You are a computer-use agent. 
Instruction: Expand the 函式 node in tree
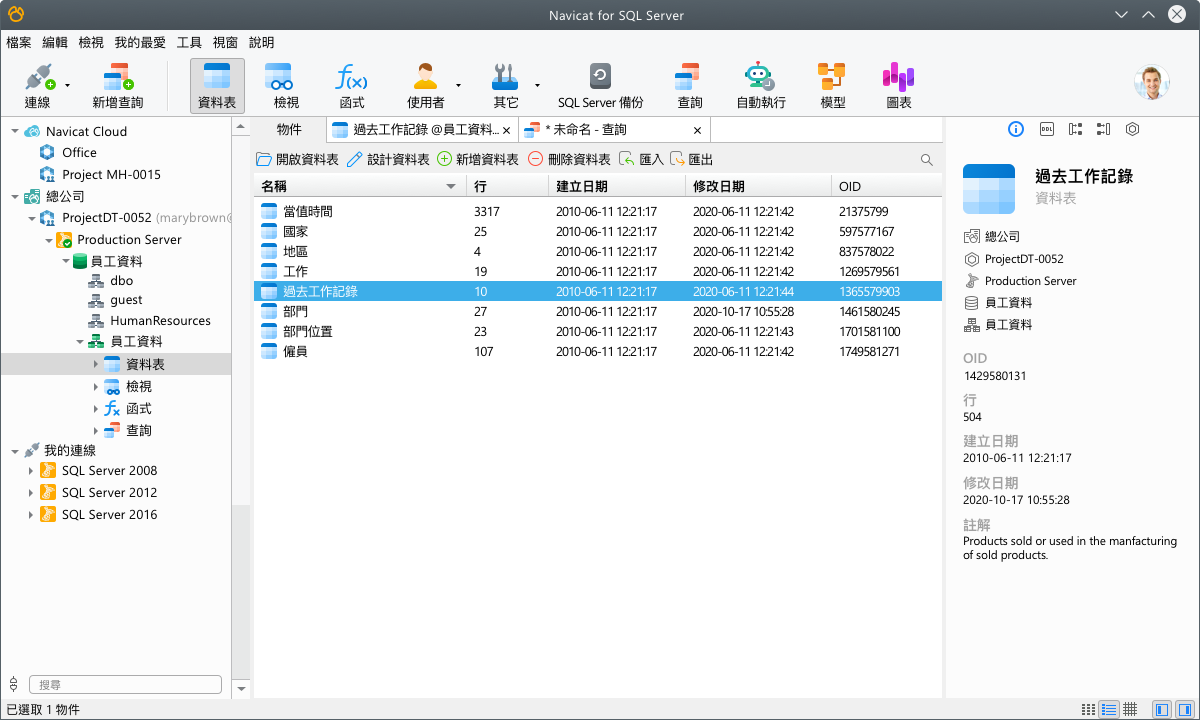(96, 409)
